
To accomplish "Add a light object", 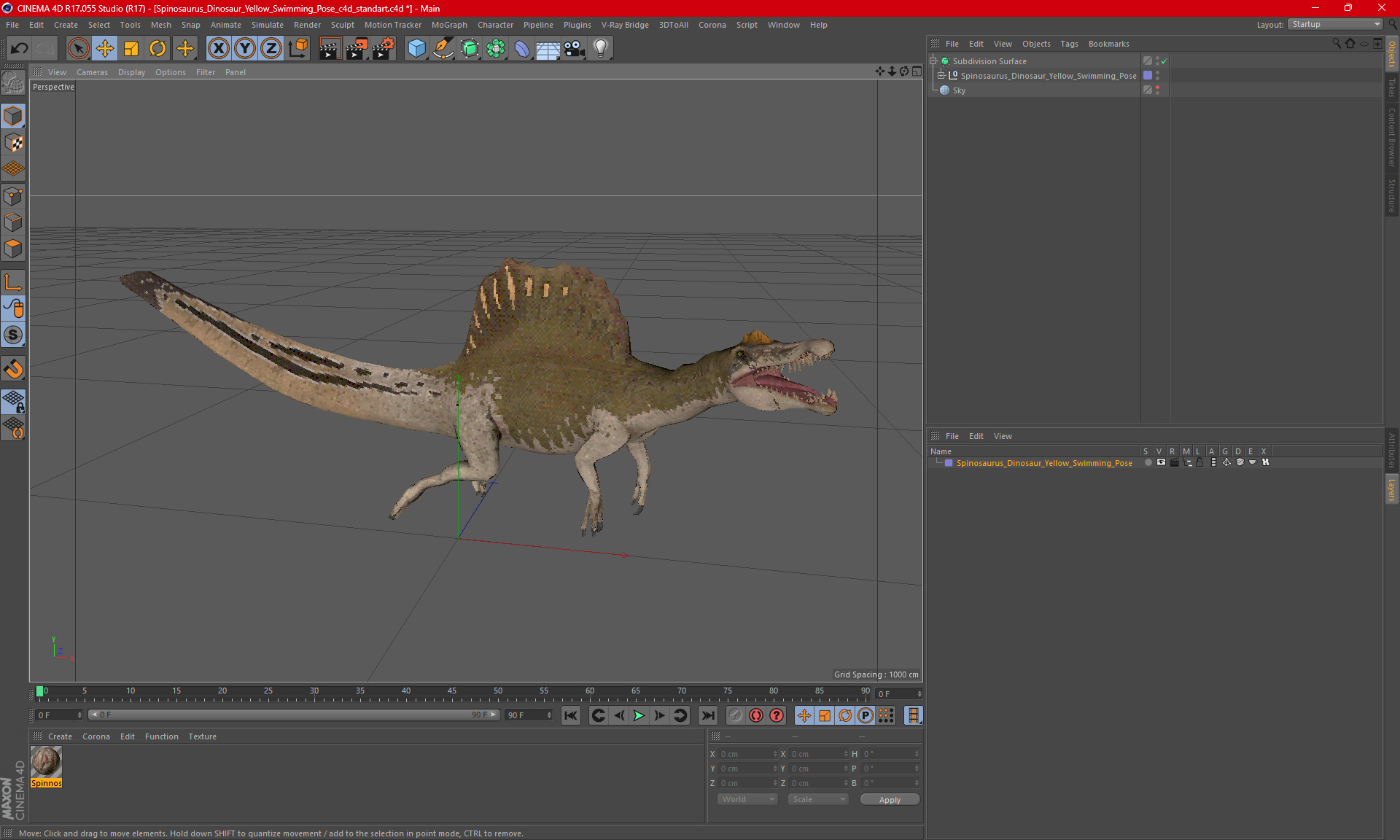I will (601, 48).
